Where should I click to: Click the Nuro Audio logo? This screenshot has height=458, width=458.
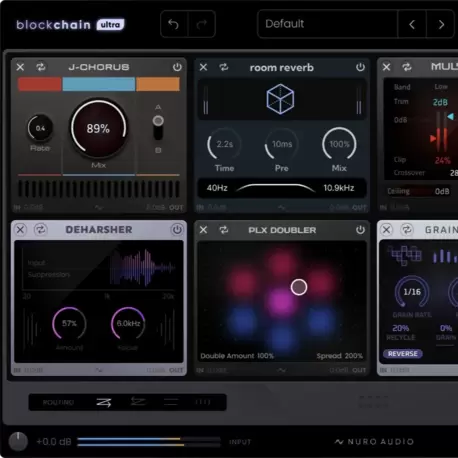(x=374, y=442)
